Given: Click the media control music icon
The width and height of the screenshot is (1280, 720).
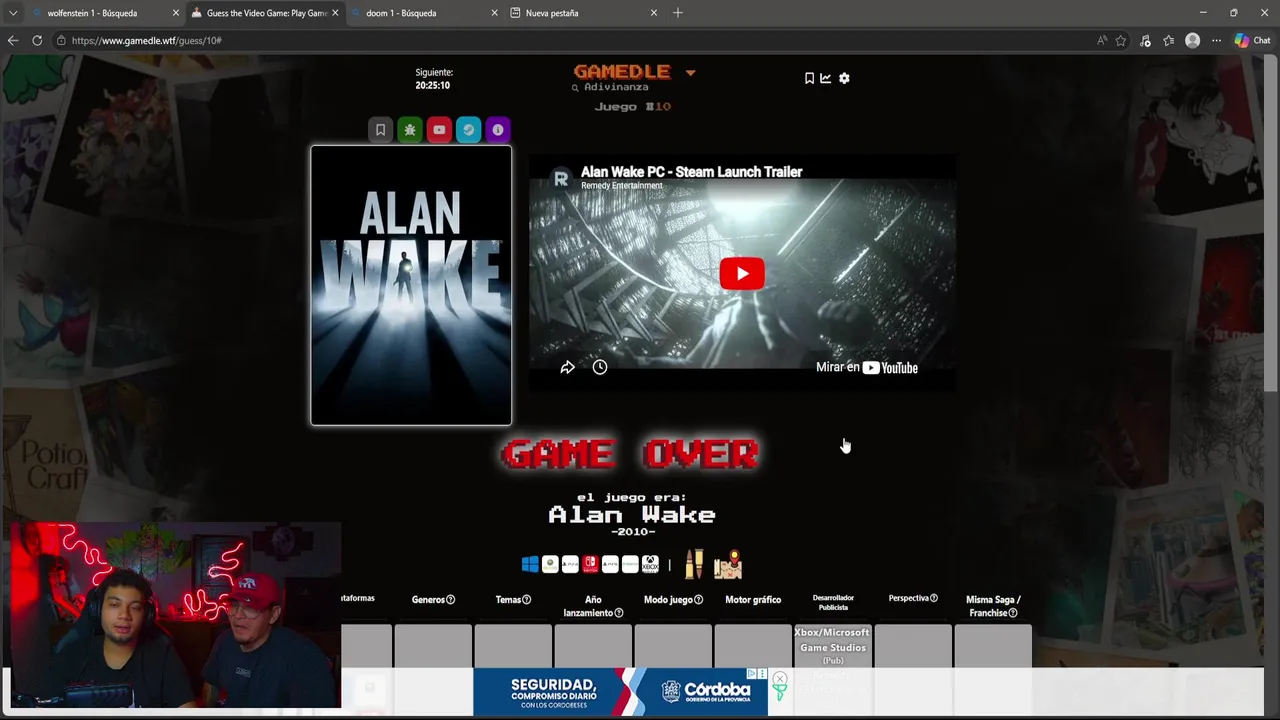Looking at the screenshot, I should coord(1145,41).
